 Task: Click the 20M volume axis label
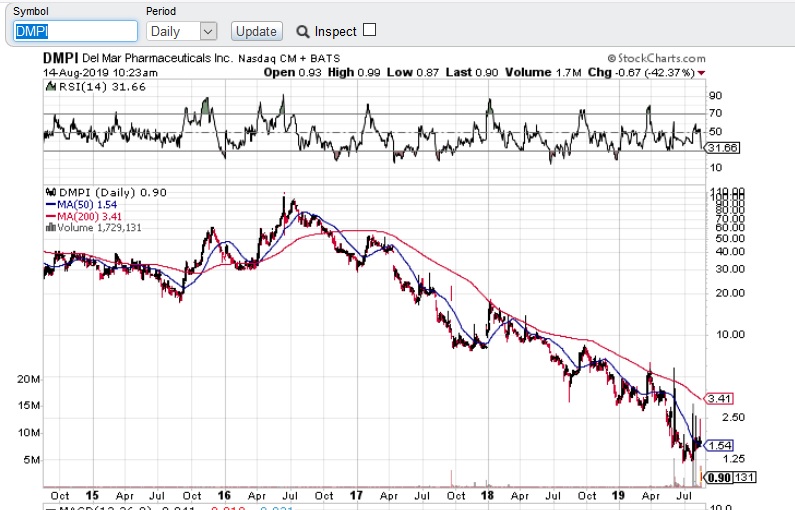click(x=28, y=379)
